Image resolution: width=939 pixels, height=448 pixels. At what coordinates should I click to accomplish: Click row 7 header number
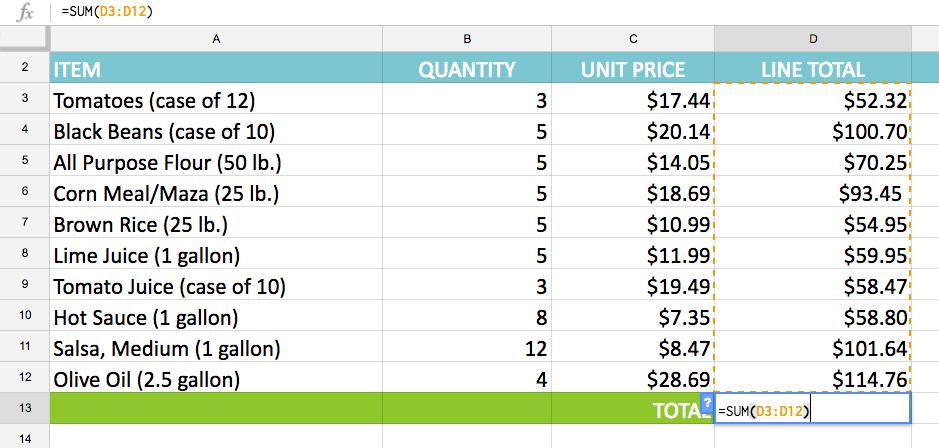(x=24, y=225)
